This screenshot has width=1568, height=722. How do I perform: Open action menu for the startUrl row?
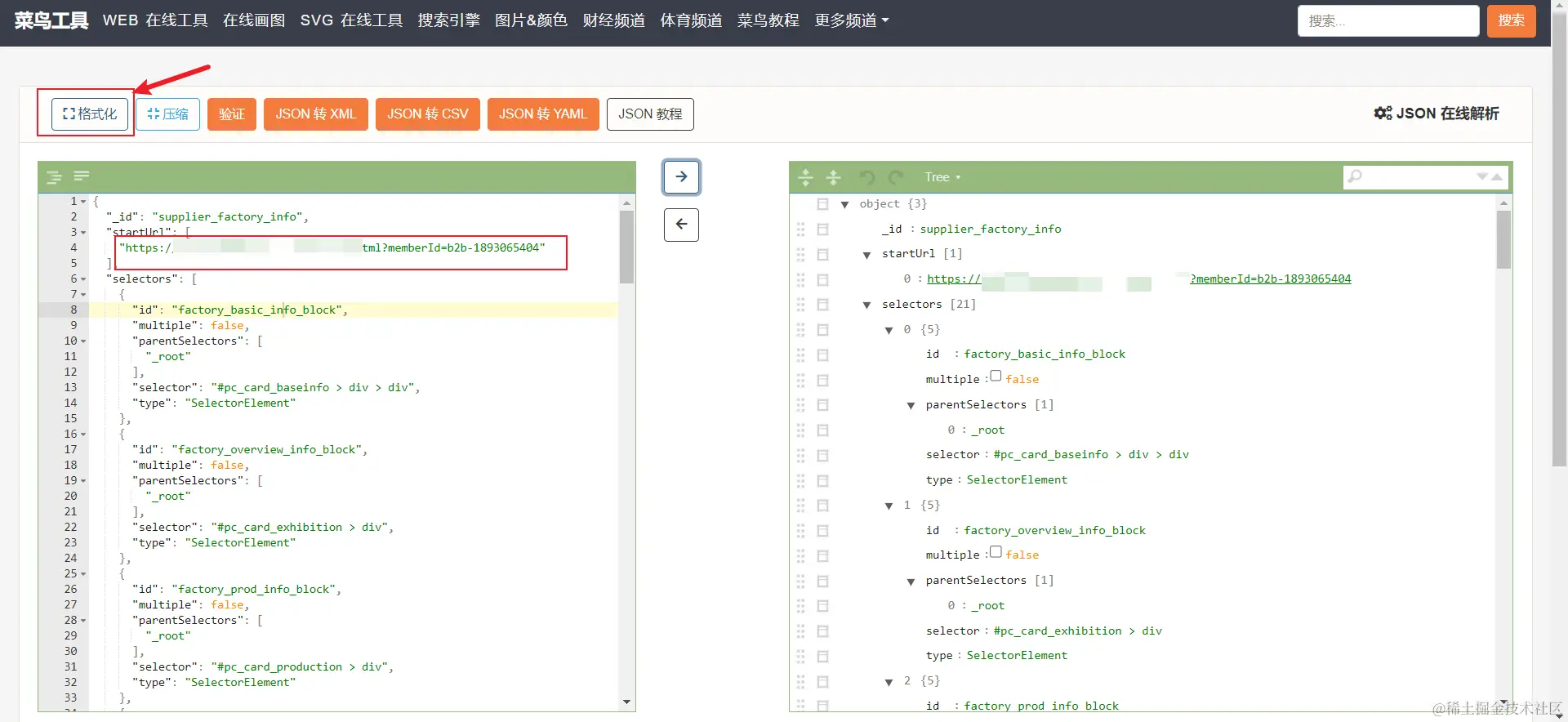pyautogui.click(x=822, y=255)
